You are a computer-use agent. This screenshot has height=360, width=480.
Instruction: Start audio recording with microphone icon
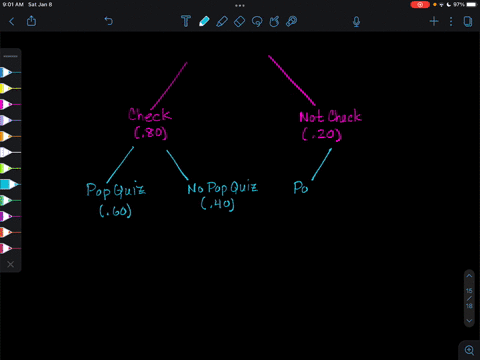[x=356, y=22]
